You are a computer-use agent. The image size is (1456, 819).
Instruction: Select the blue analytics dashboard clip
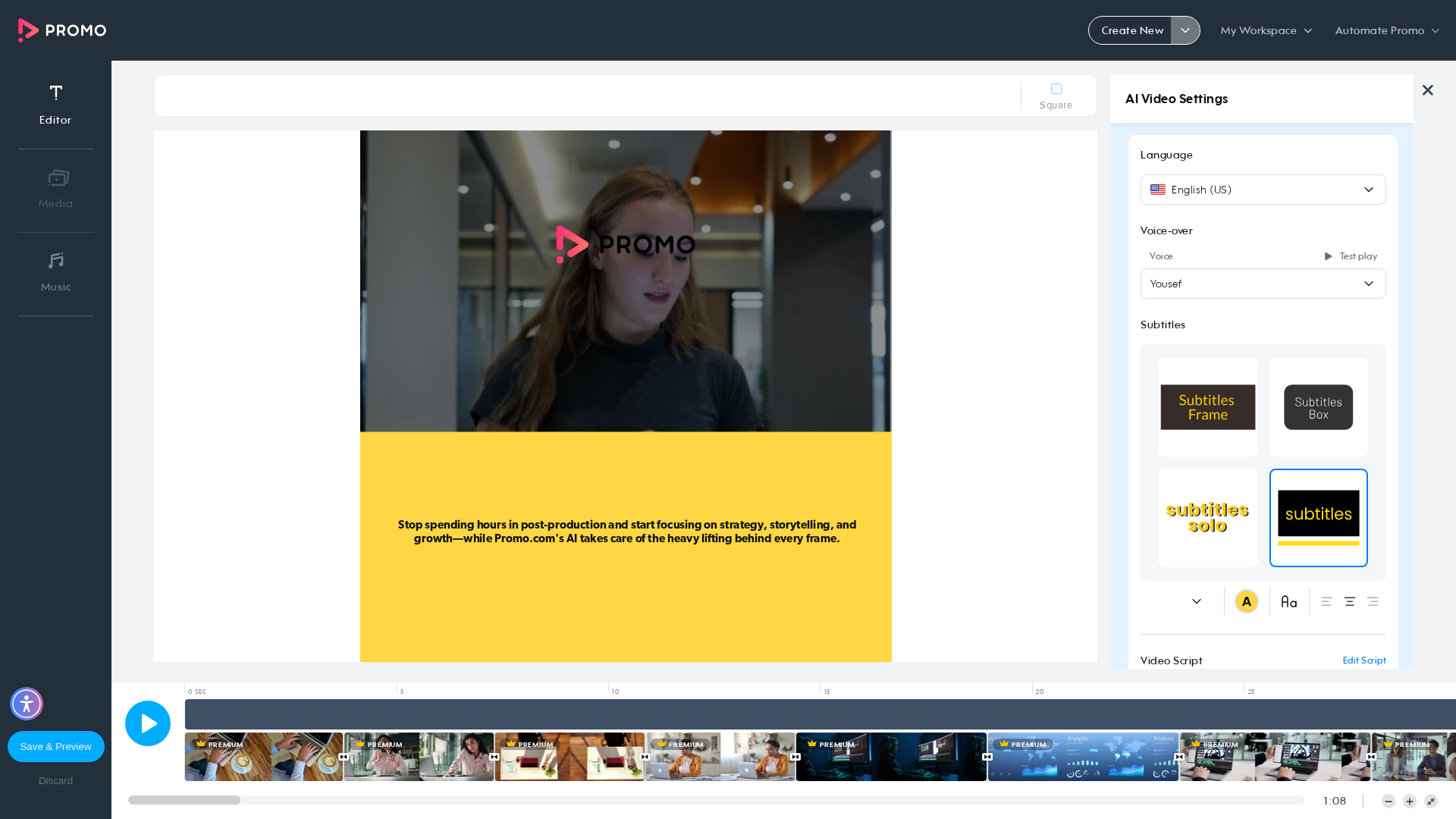pos(1083,757)
